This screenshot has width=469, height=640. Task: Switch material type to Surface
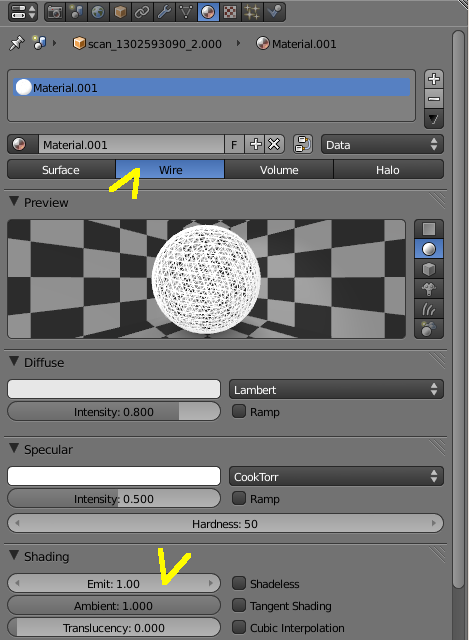(x=61, y=169)
